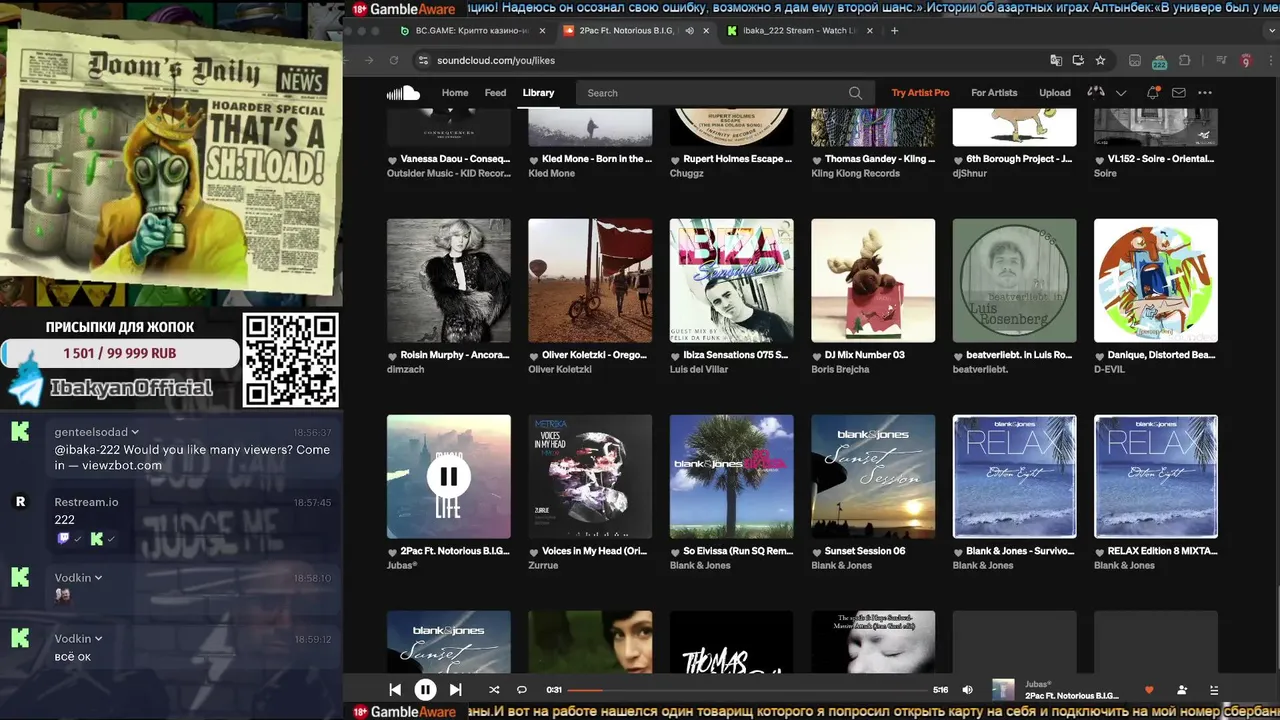
Task: Open the Library menu item
Action: (x=538, y=93)
